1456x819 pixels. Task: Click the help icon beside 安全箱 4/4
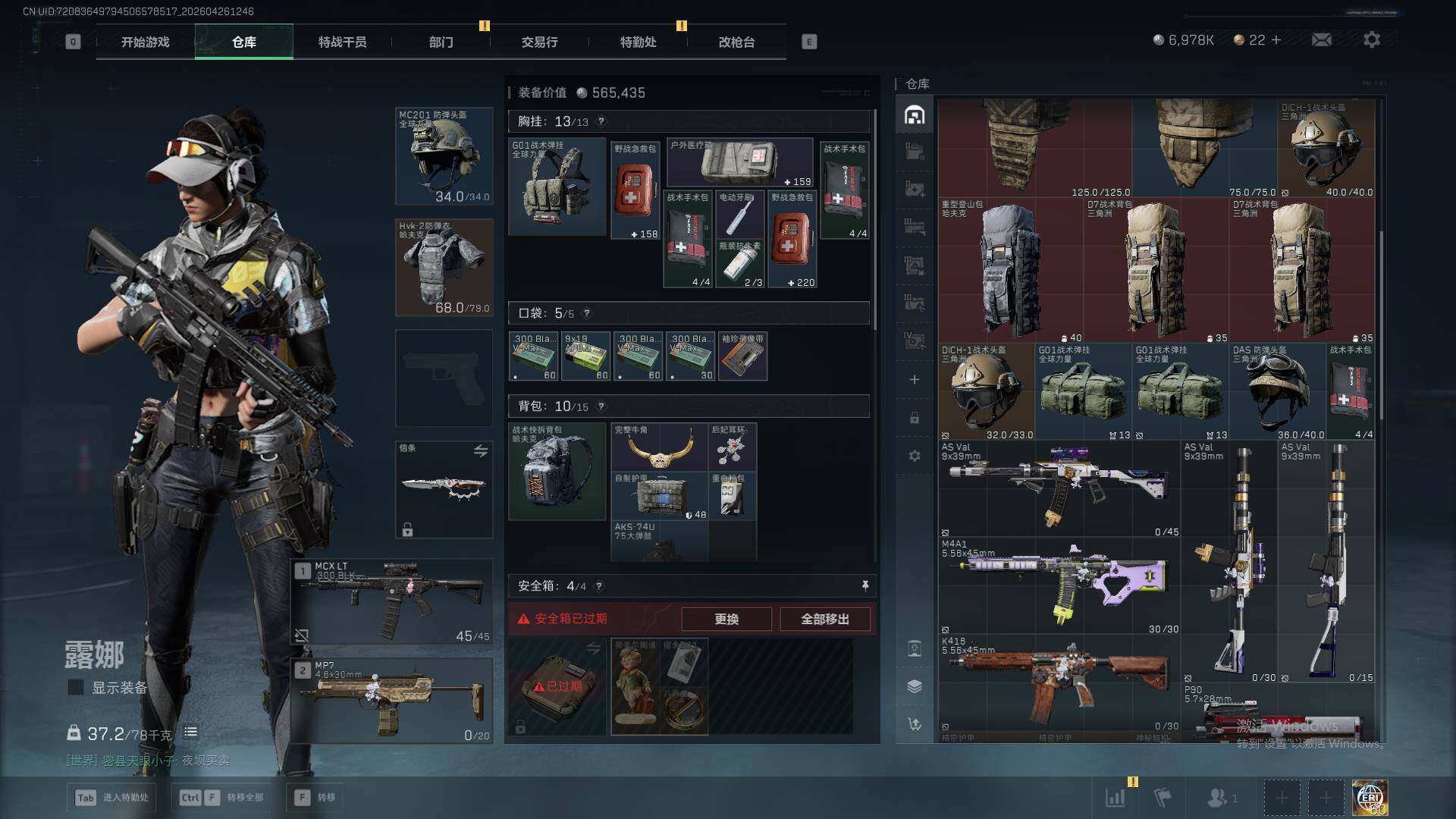599,586
